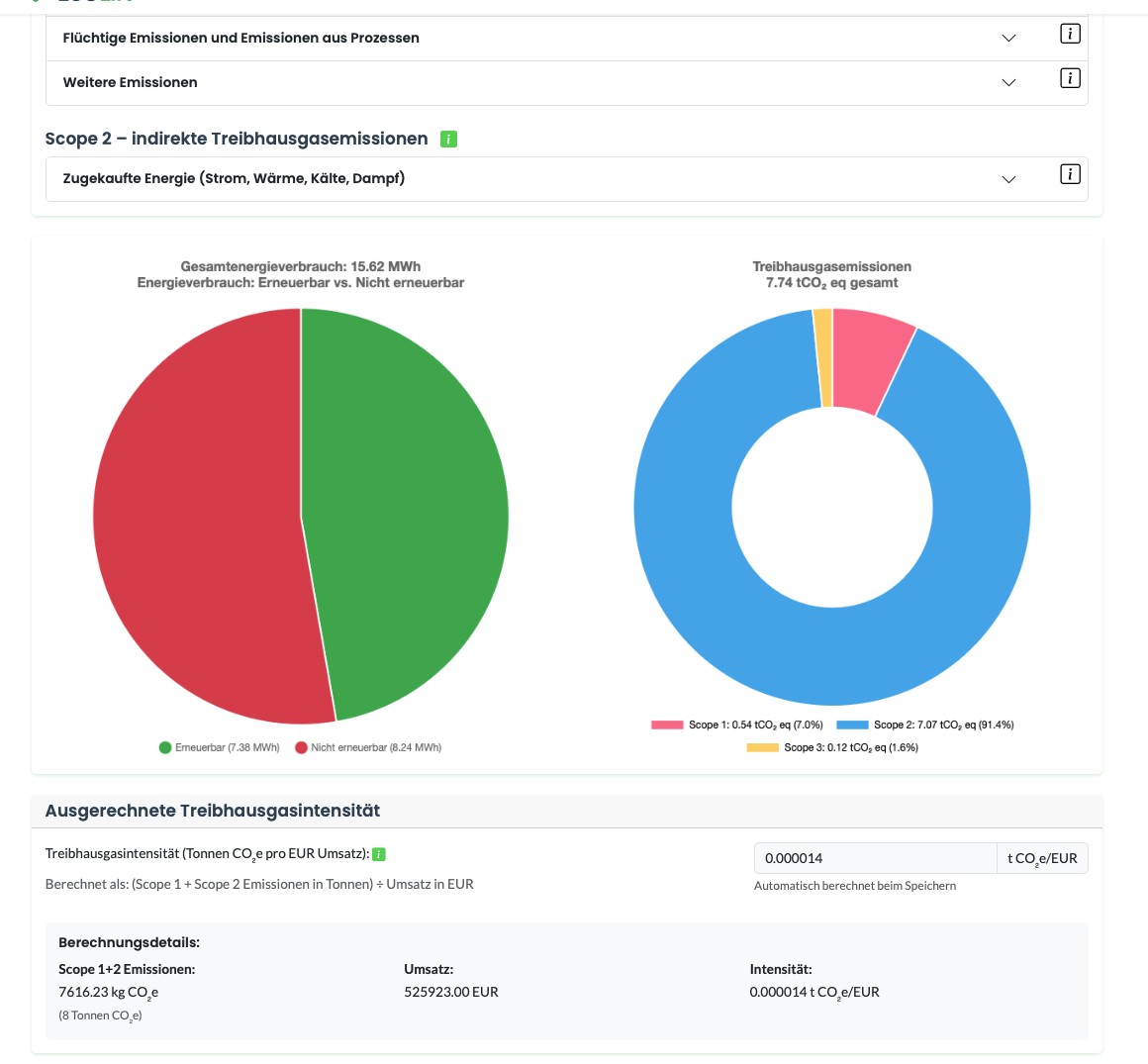
Task: Click the Zugekaufte Energie section title
Action: point(234,178)
